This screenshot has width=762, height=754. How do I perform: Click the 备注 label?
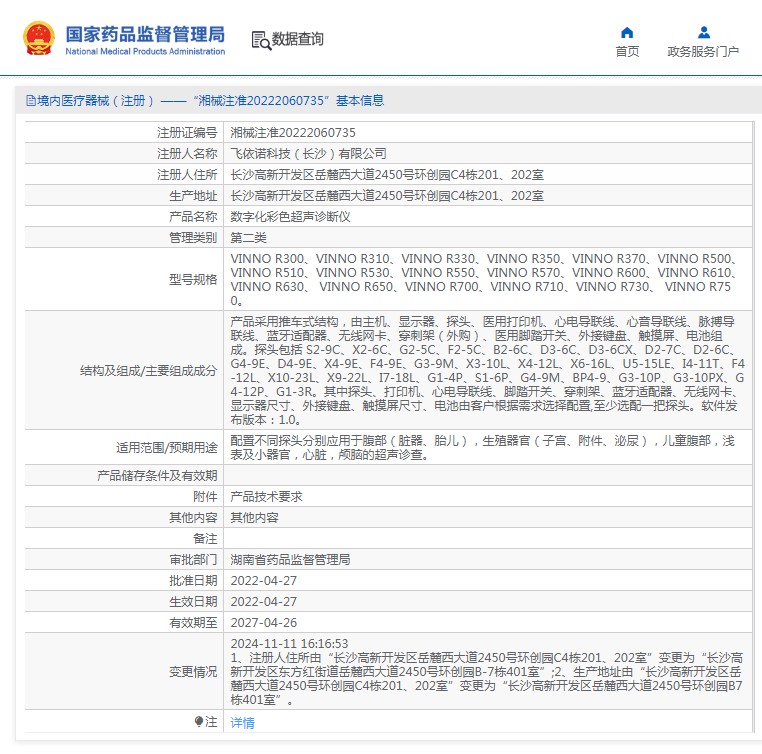click(x=205, y=538)
